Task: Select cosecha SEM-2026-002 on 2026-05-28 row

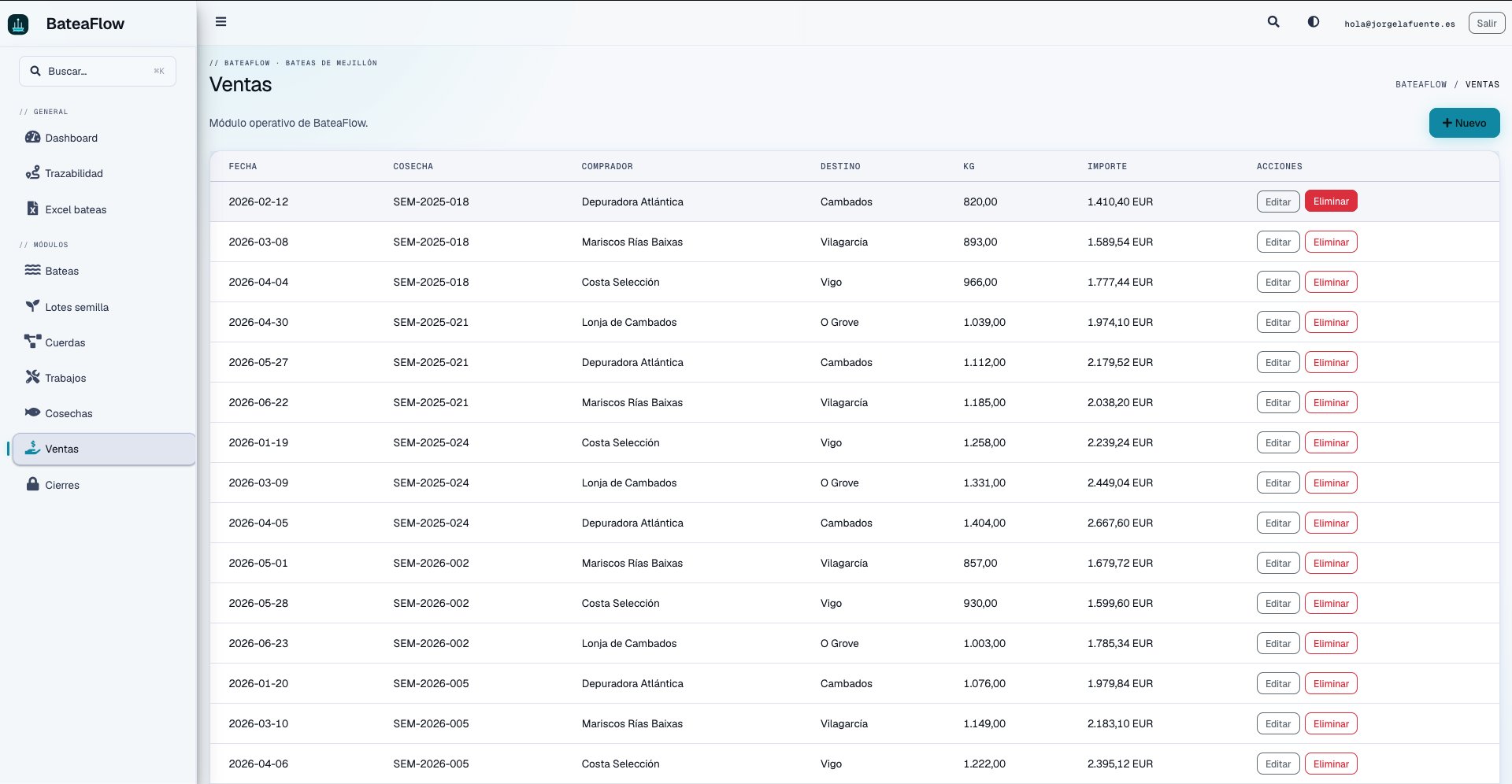Action: pos(431,603)
